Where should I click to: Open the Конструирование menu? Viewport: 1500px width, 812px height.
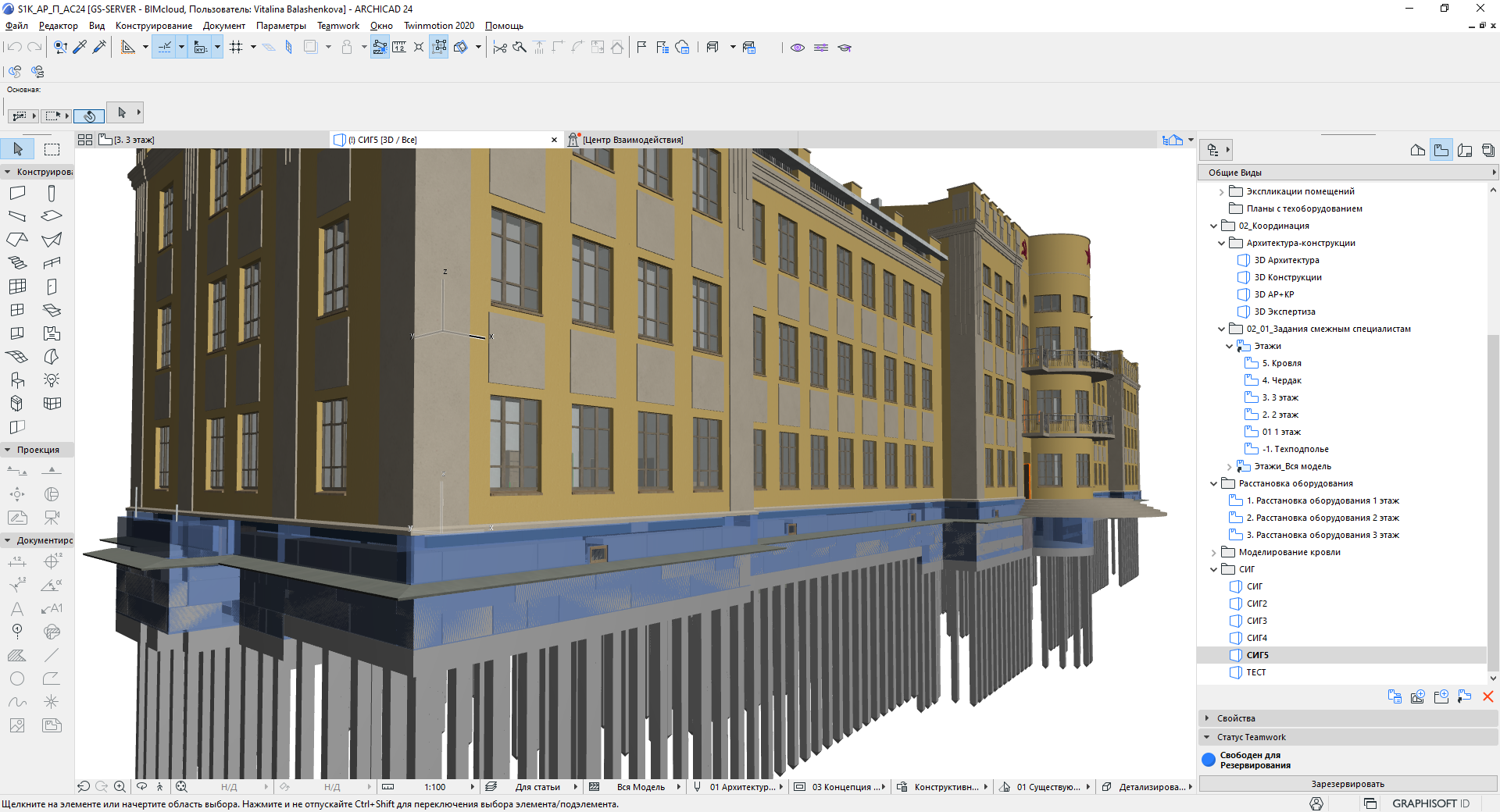[x=154, y=26]
